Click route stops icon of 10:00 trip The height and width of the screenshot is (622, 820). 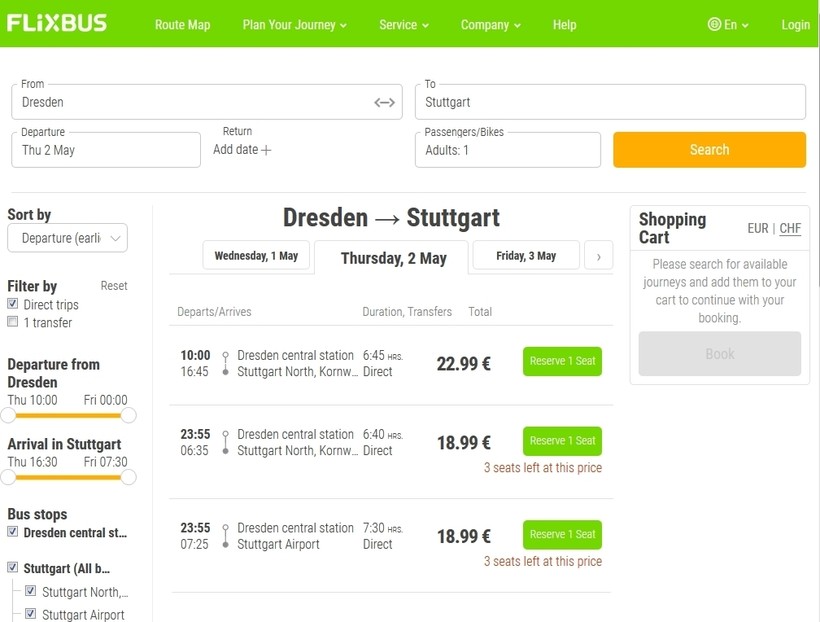tap(226, 364)
